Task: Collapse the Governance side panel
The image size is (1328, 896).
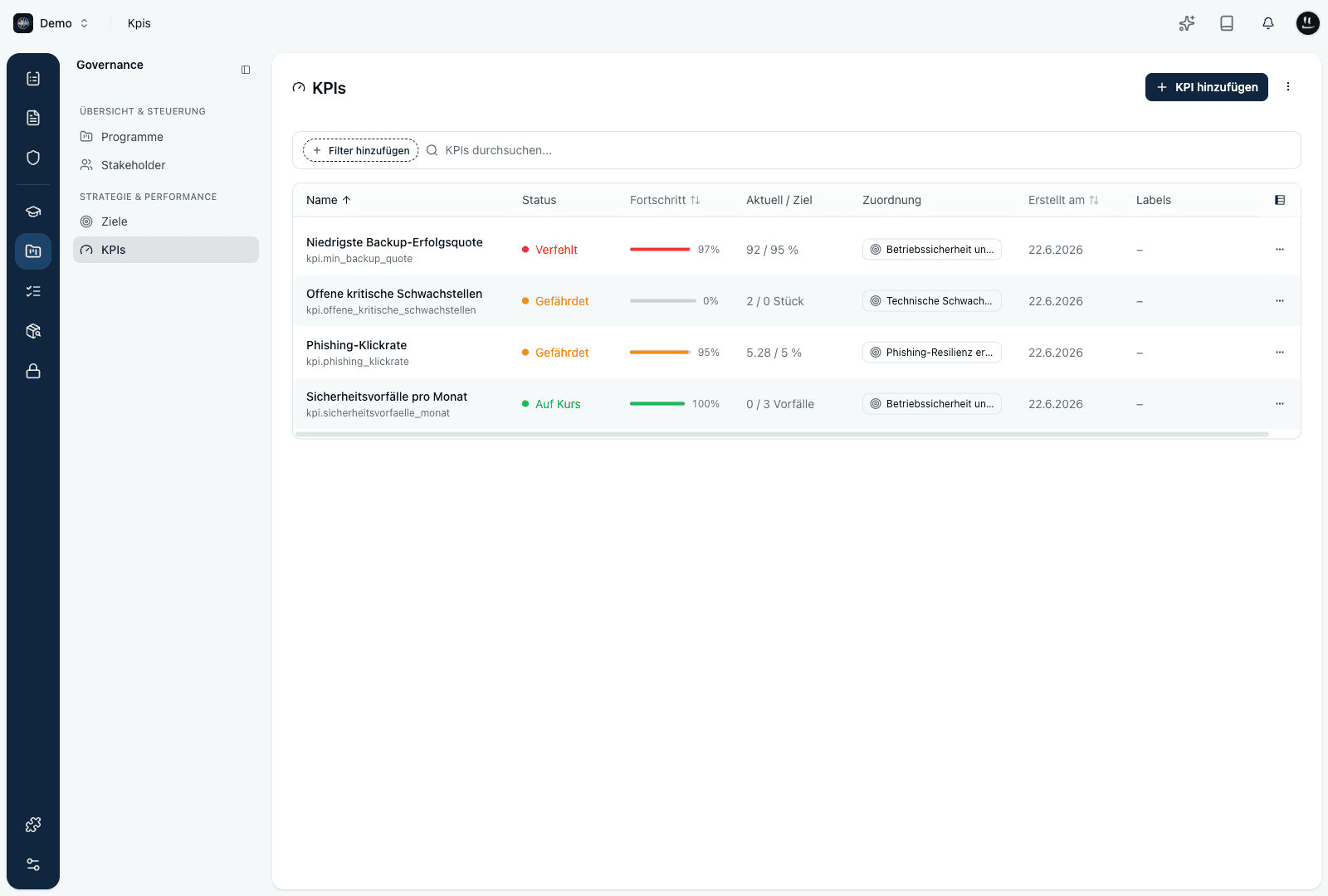Action: pos(246,70)
